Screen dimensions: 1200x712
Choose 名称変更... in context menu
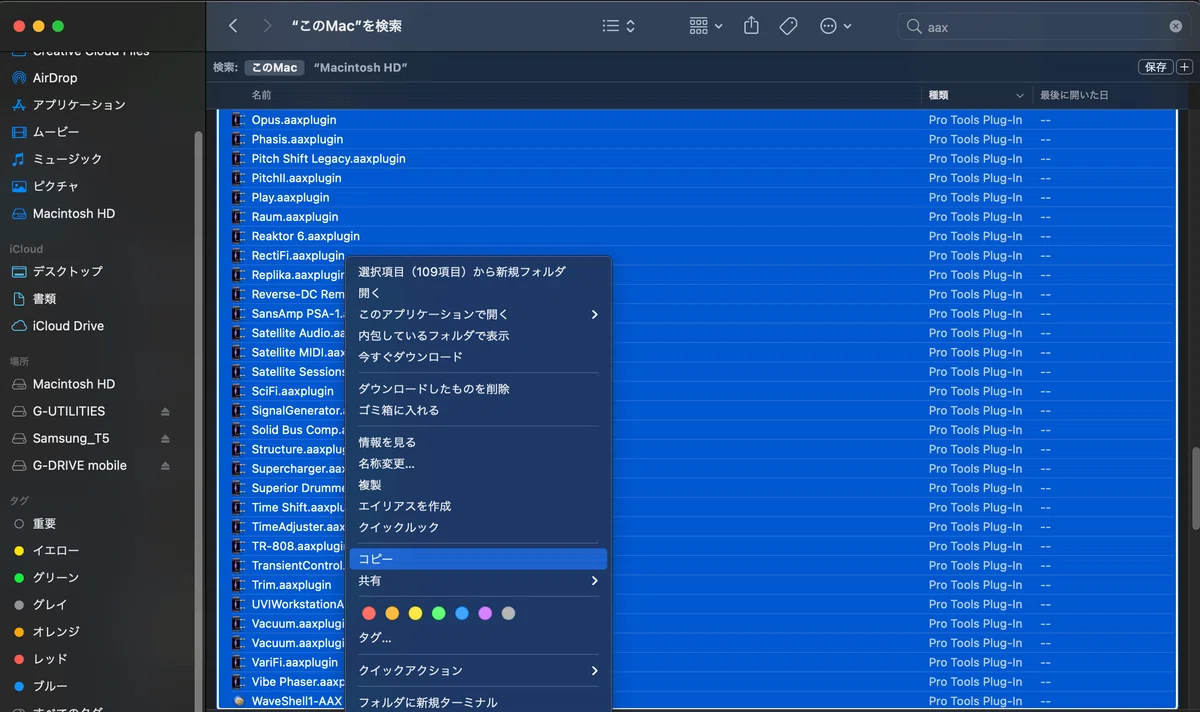[478, 464]
